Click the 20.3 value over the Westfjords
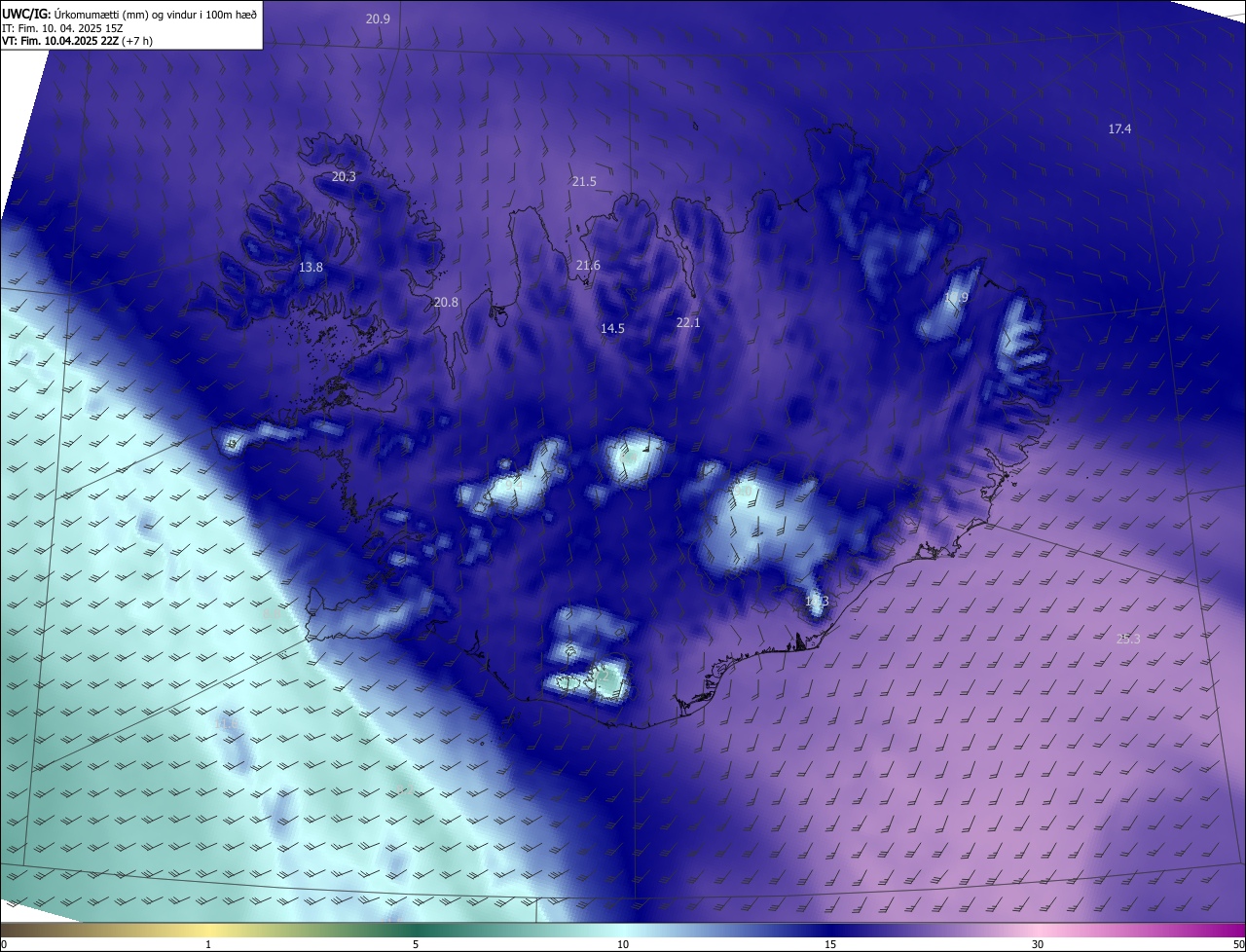This screenshot has width=1246, height=952. (x=344, y=177)
